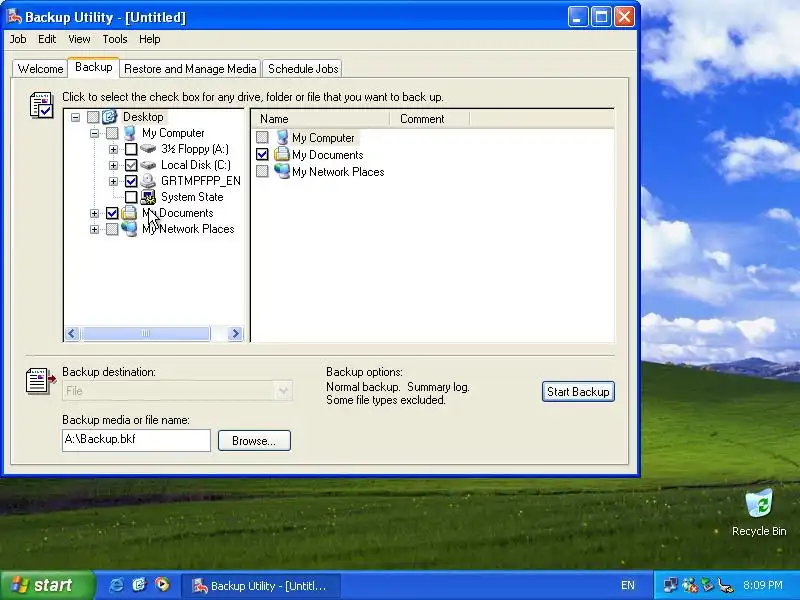Click the Start Backup button
The height and width of the screenshot is (600, 800).
point(578,391)
